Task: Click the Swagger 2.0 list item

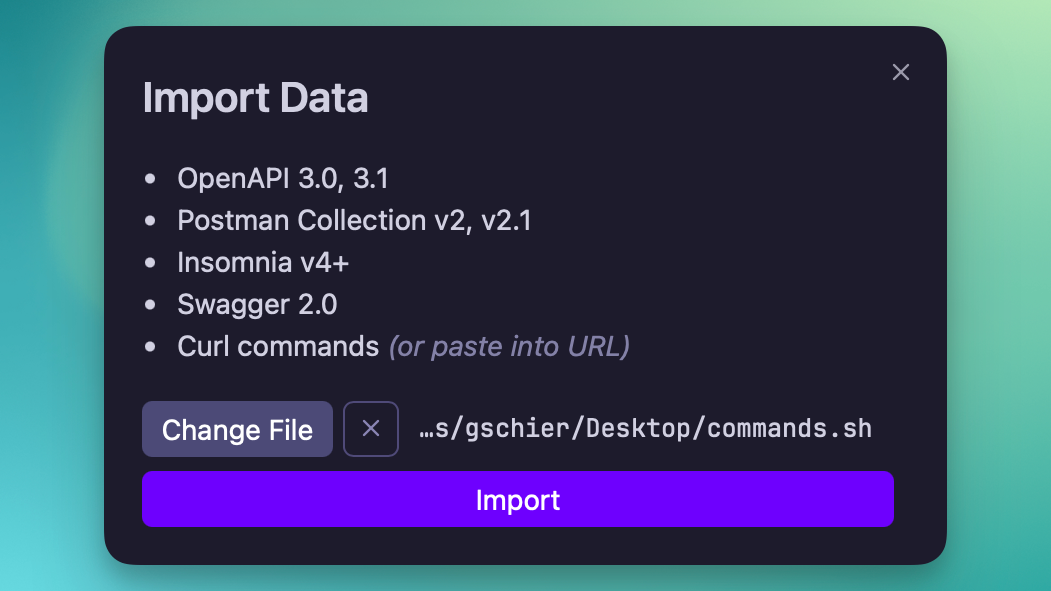Action: pos(257,305)
